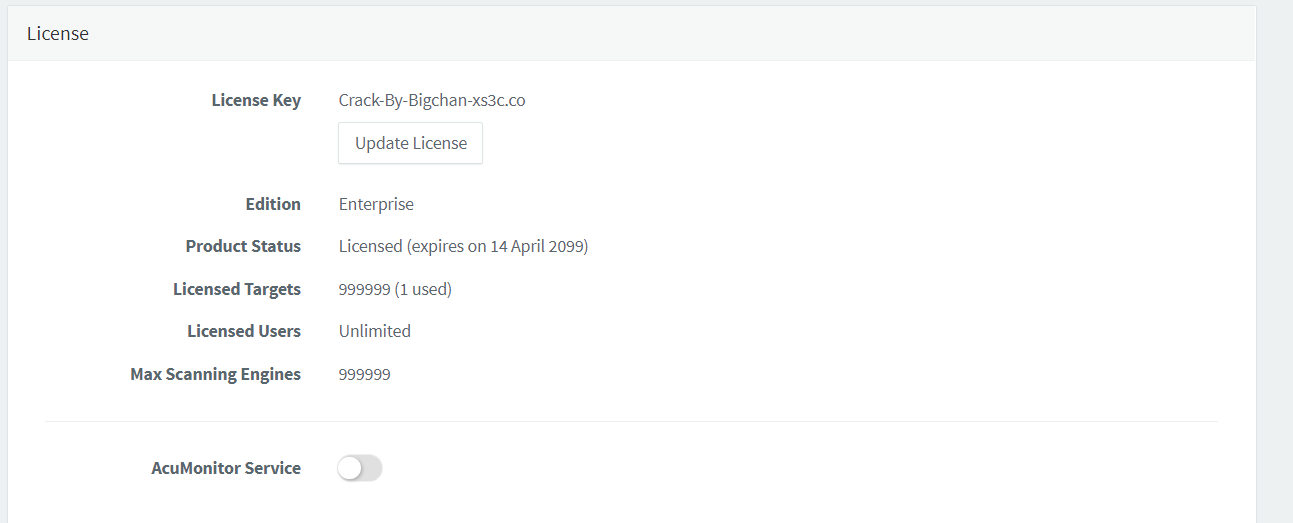The height and width of the screenshot is (523, 1293).
Task: Click the AcuMonitor Service label
Action: click(226, 468)
